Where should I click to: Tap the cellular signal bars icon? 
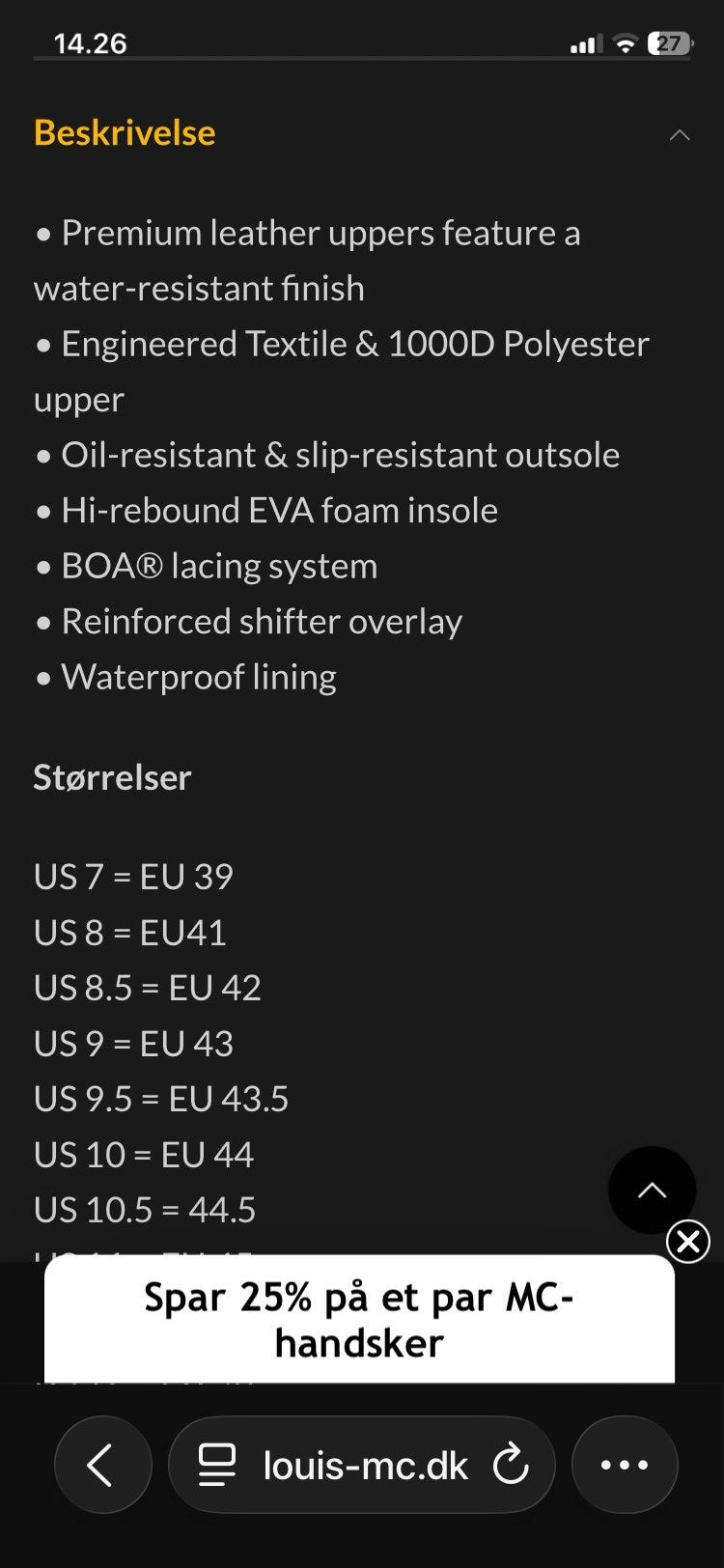(585, 43)
